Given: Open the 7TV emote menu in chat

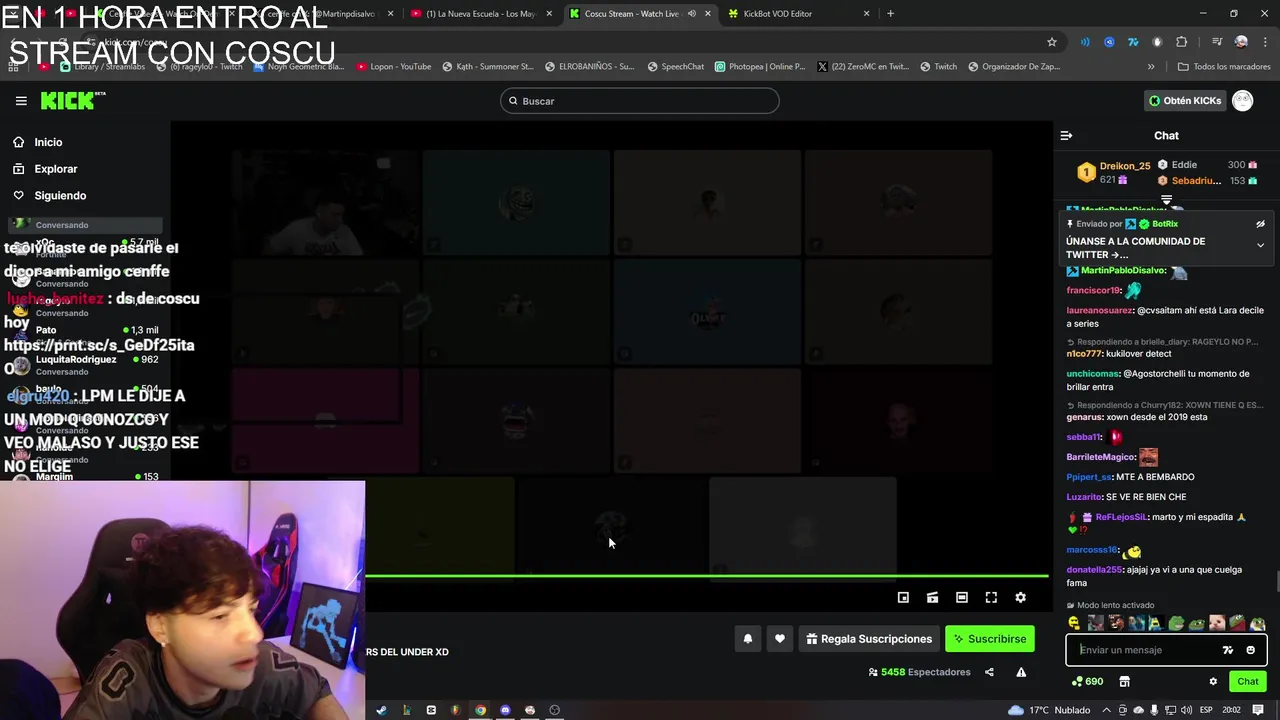Looking at the screenshot, I should [1228, 650].
